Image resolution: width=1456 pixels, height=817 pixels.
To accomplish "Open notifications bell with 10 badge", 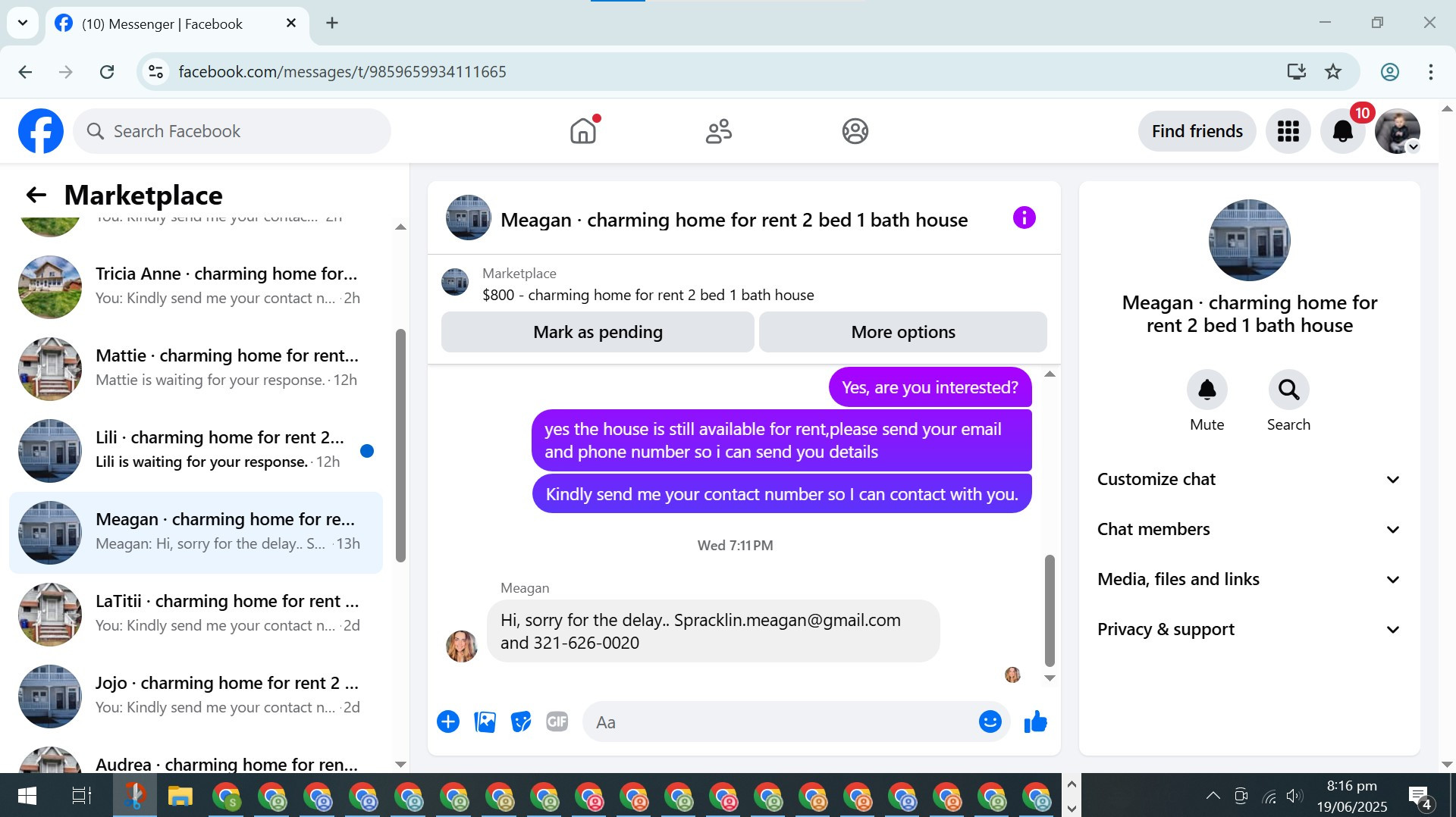I will coord(1343,131).
